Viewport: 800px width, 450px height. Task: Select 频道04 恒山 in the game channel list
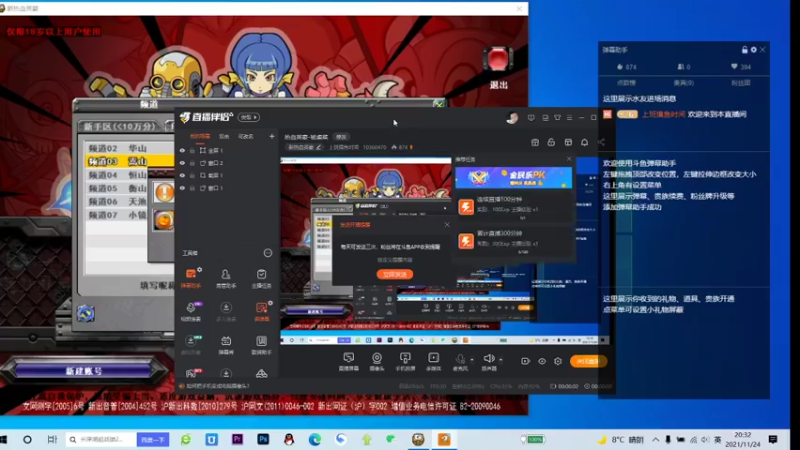pos(117,175)
